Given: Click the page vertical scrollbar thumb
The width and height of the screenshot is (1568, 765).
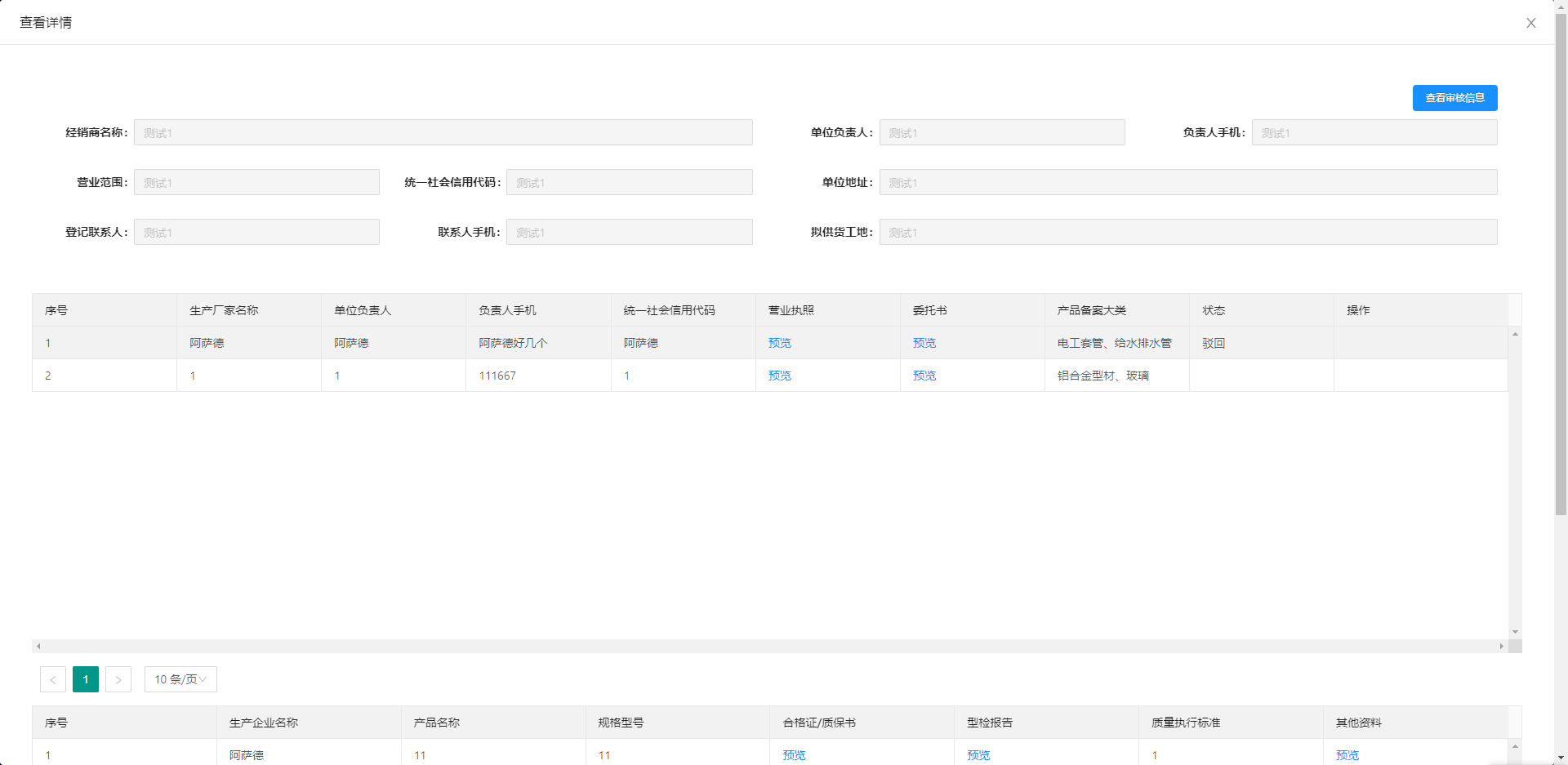Looking at the screenshot, I should (x=1561, y=264).
